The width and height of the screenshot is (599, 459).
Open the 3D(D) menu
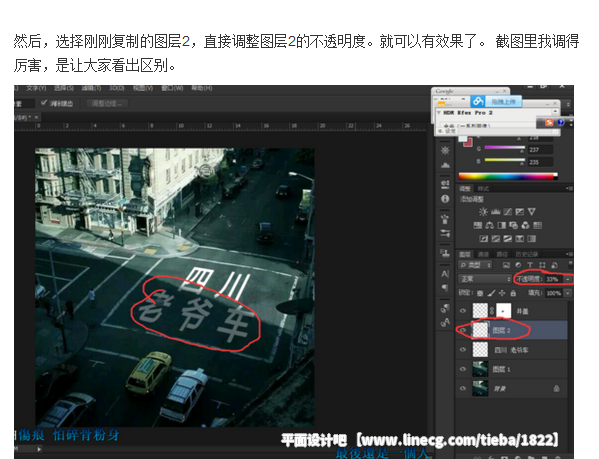pyautogui.click(x=117, y=88)
